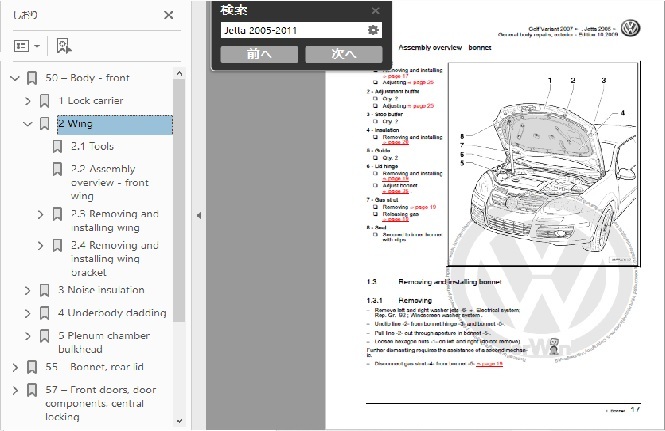This screenshot has width=665, height=431.
Task: Select the 2 Wing bookmark
Action: [115, 124]
